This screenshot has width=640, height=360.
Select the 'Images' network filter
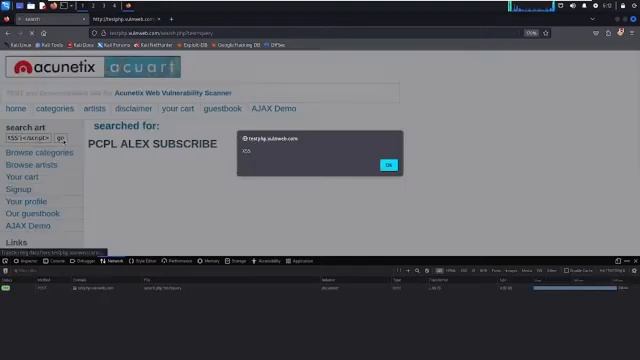(x=511, y=270)
